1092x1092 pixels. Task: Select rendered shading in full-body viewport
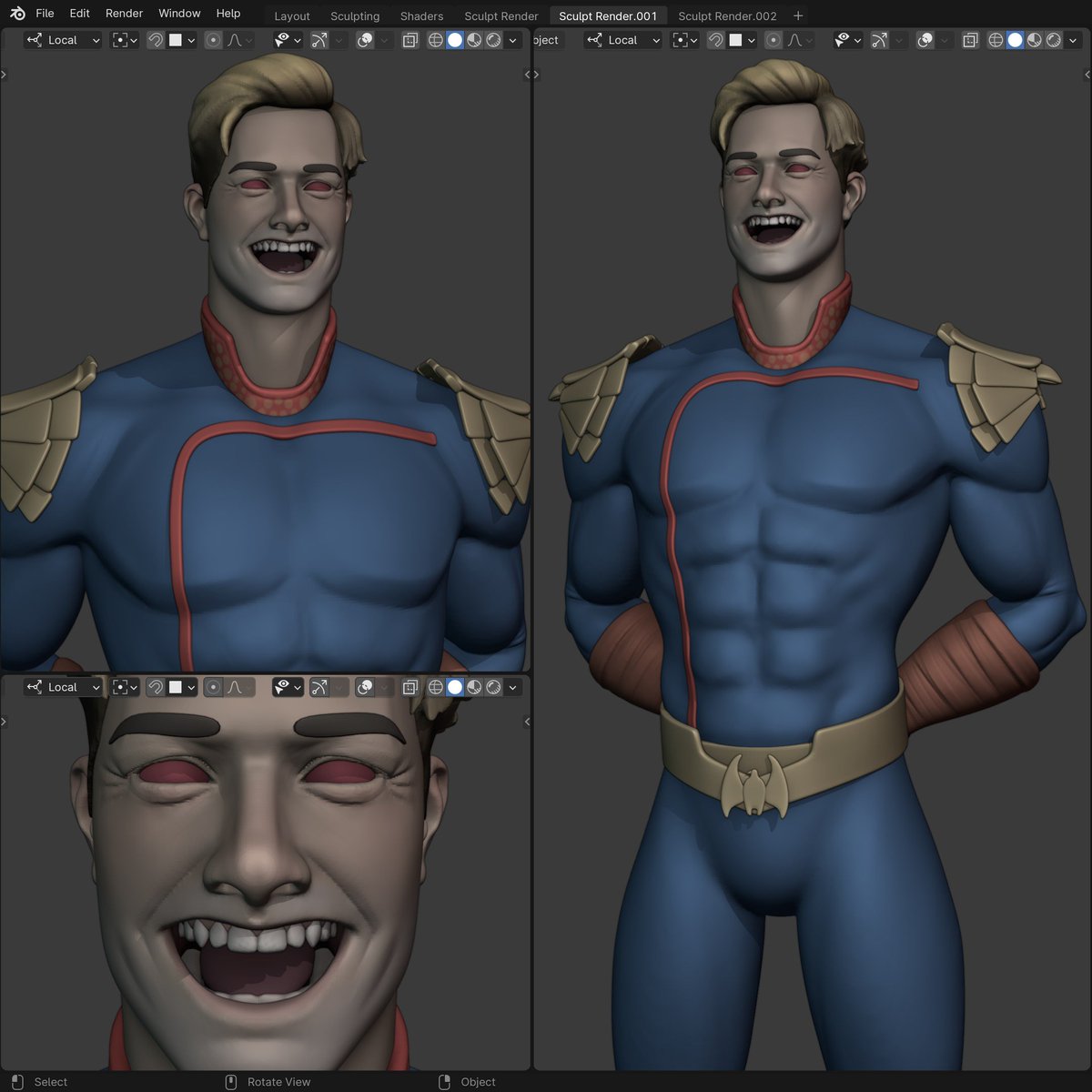(1054, 40)
